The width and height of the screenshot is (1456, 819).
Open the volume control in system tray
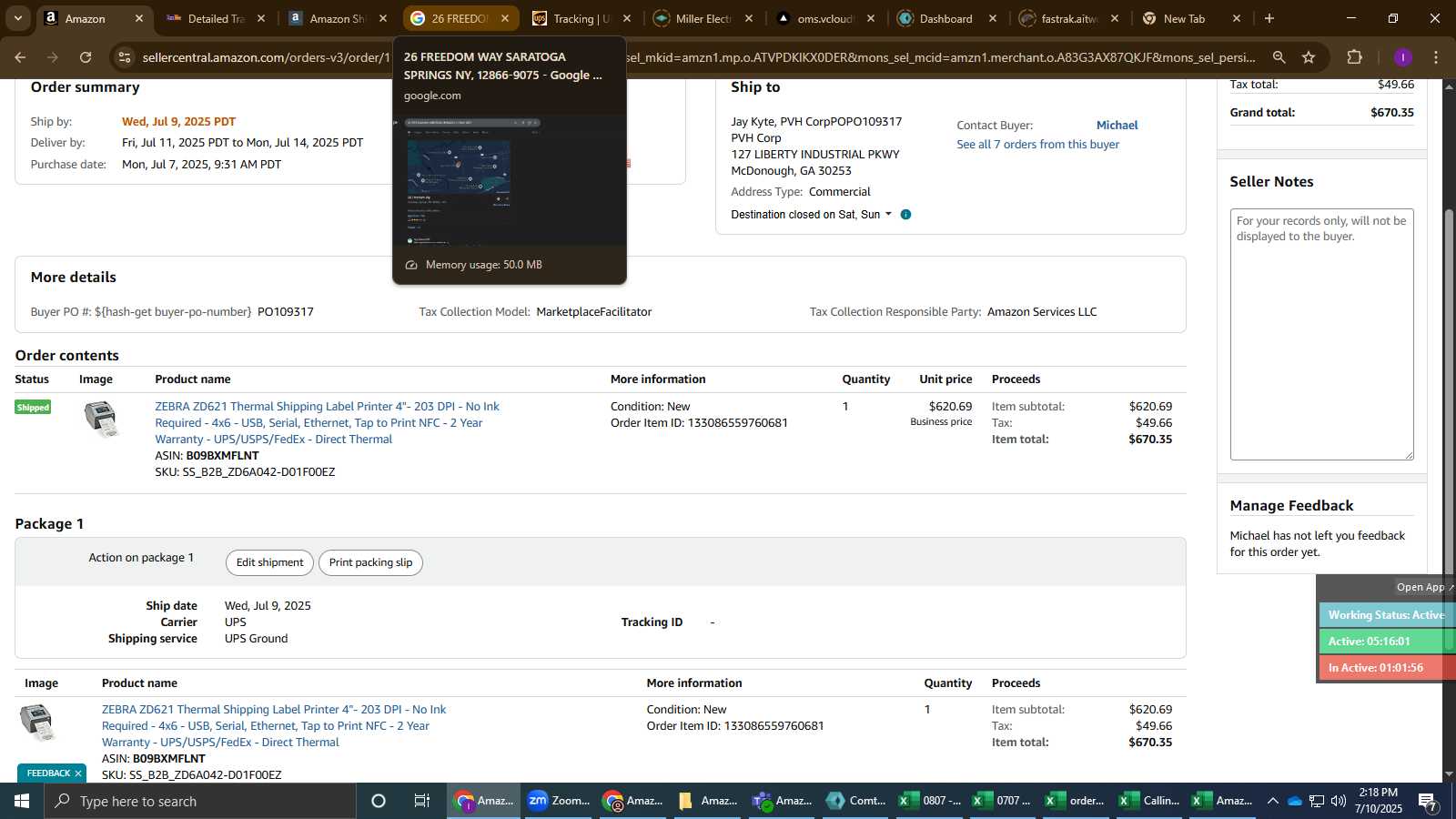tap(1339, 801)
